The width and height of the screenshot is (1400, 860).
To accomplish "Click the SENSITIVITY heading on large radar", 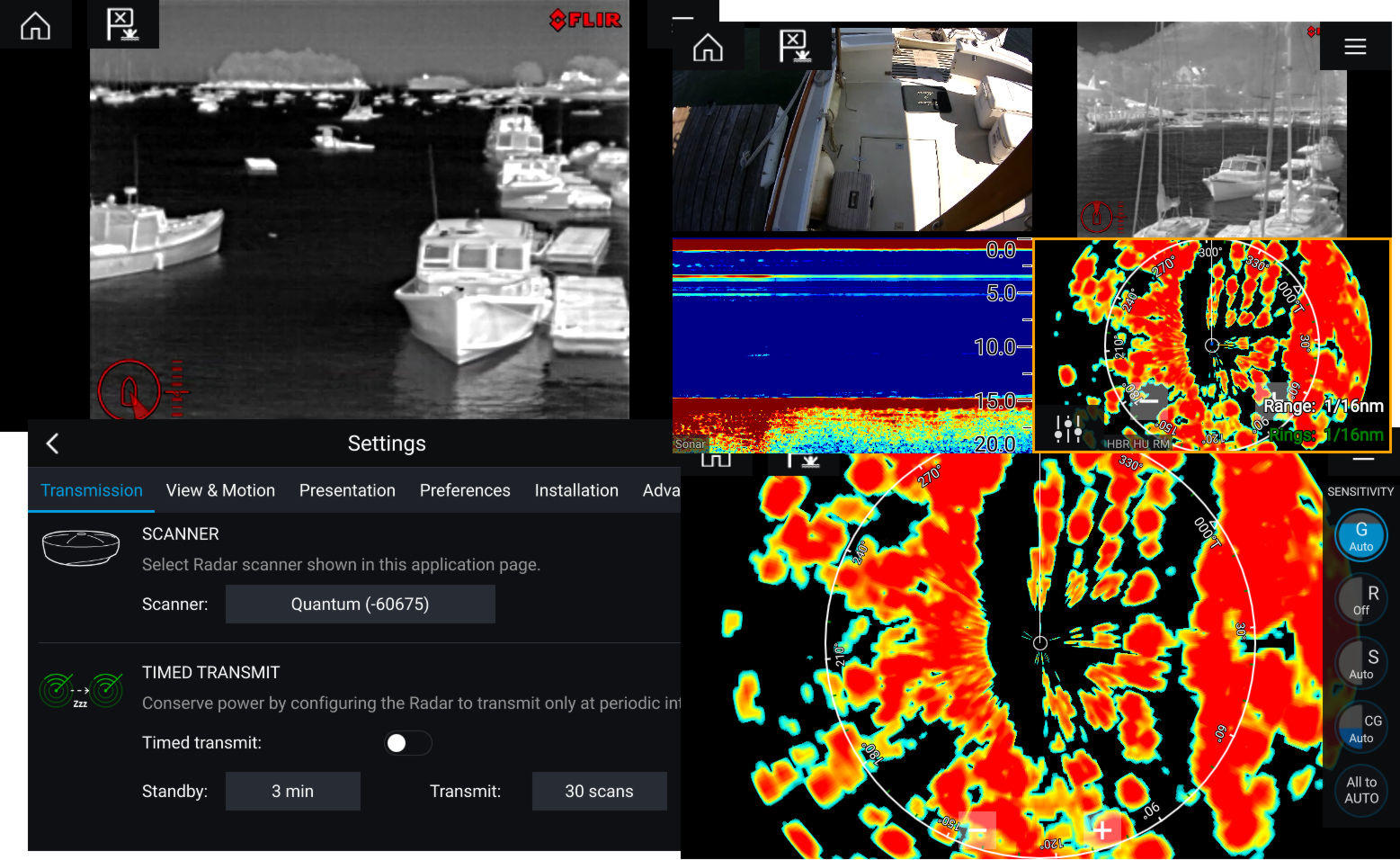I will point(1360,491).
